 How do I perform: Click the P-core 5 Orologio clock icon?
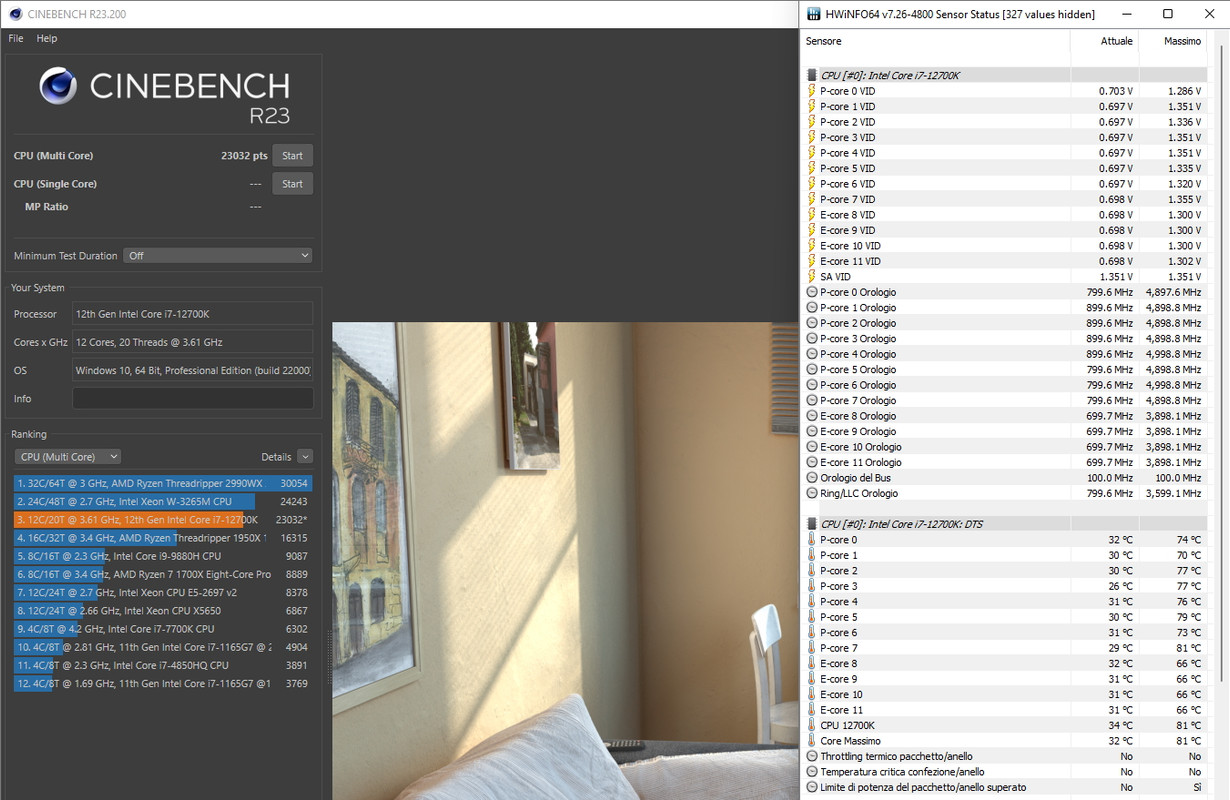[811, 369]
